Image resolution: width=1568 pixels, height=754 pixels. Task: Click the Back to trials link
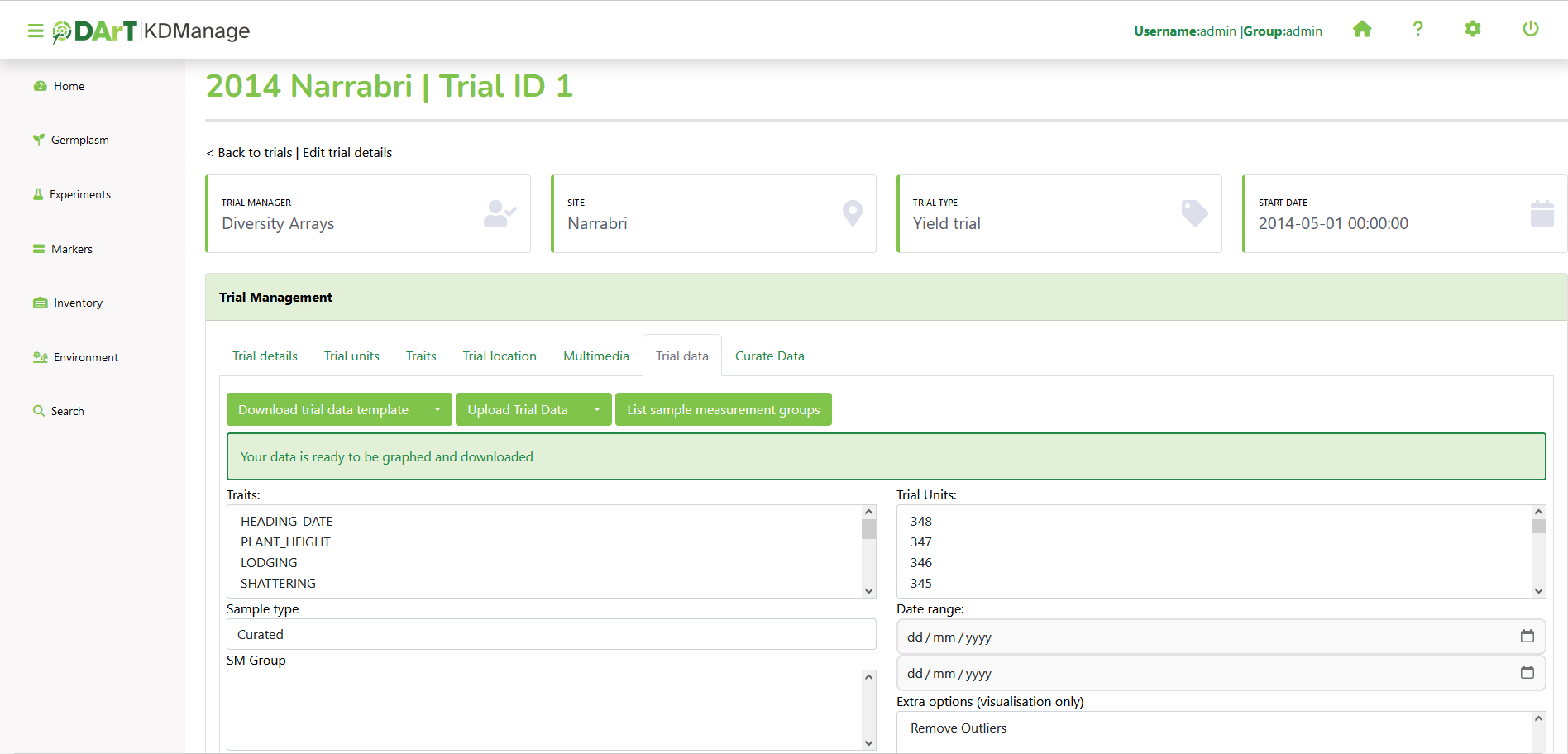(x=254, y=153)
